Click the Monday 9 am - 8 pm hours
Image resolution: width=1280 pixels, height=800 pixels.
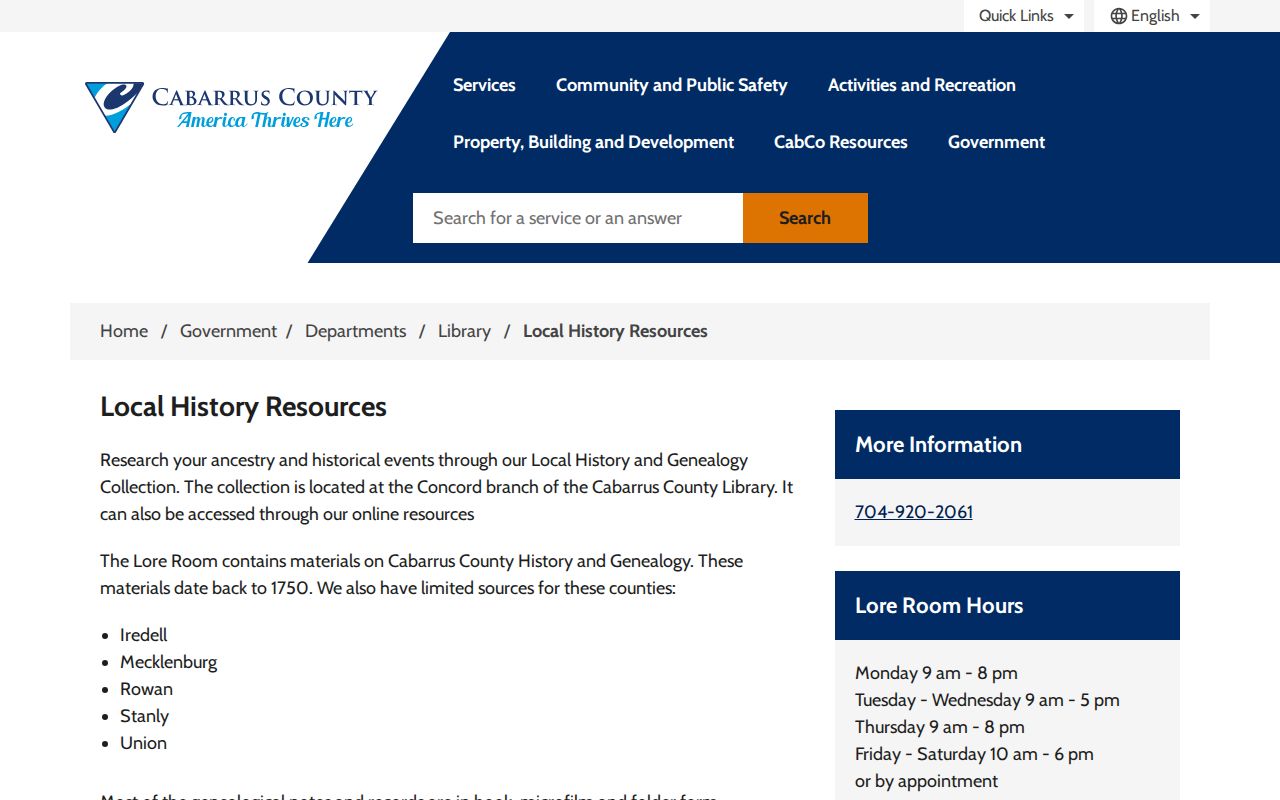[936, 673]
